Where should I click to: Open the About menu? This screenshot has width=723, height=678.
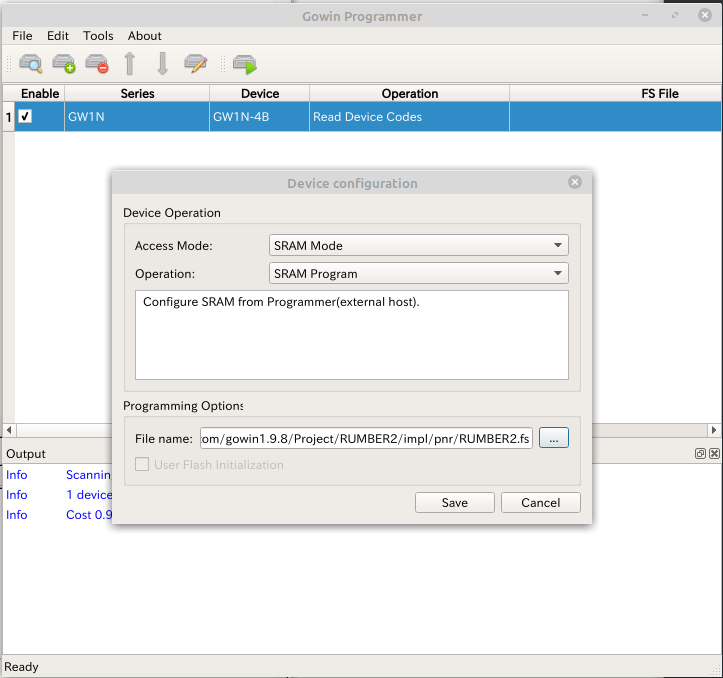point(145,36)
